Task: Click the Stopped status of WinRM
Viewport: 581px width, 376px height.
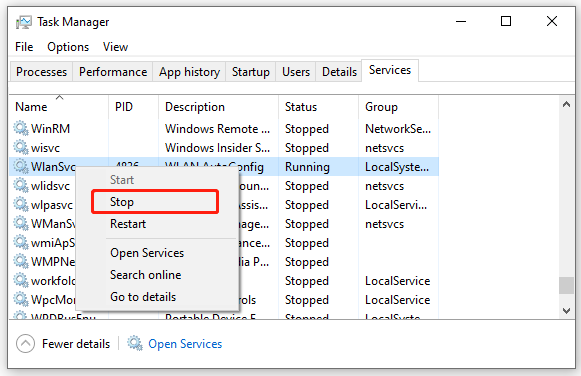Action: coord(307,129)
